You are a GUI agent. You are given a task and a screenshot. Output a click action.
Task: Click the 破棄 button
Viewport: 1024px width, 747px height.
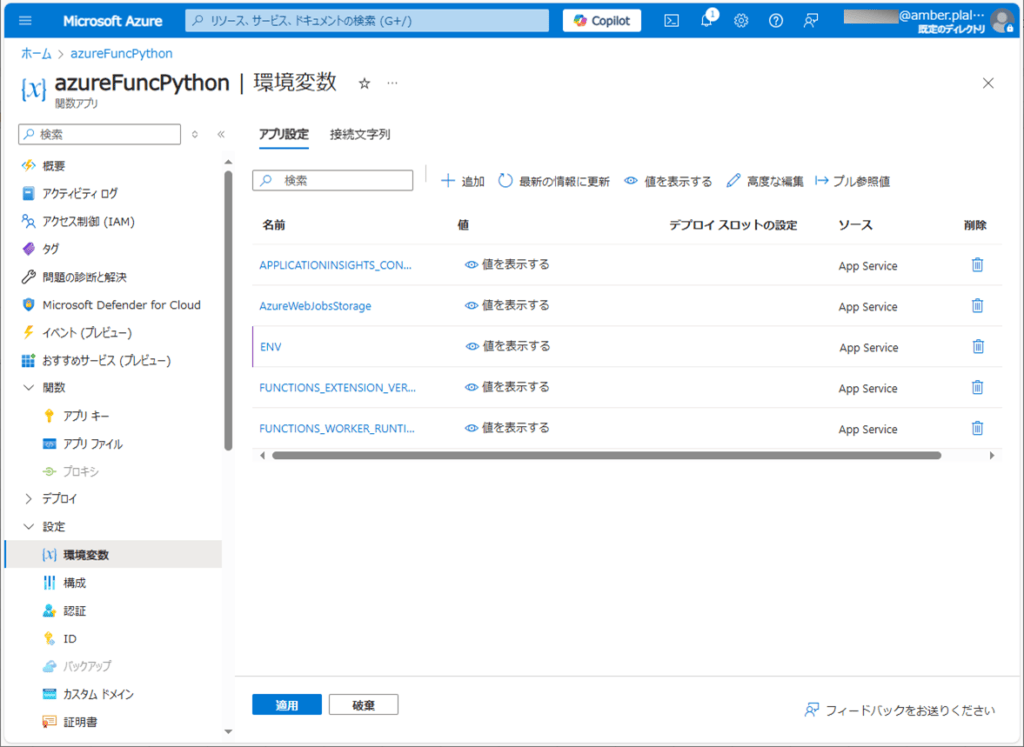[364, 705]
